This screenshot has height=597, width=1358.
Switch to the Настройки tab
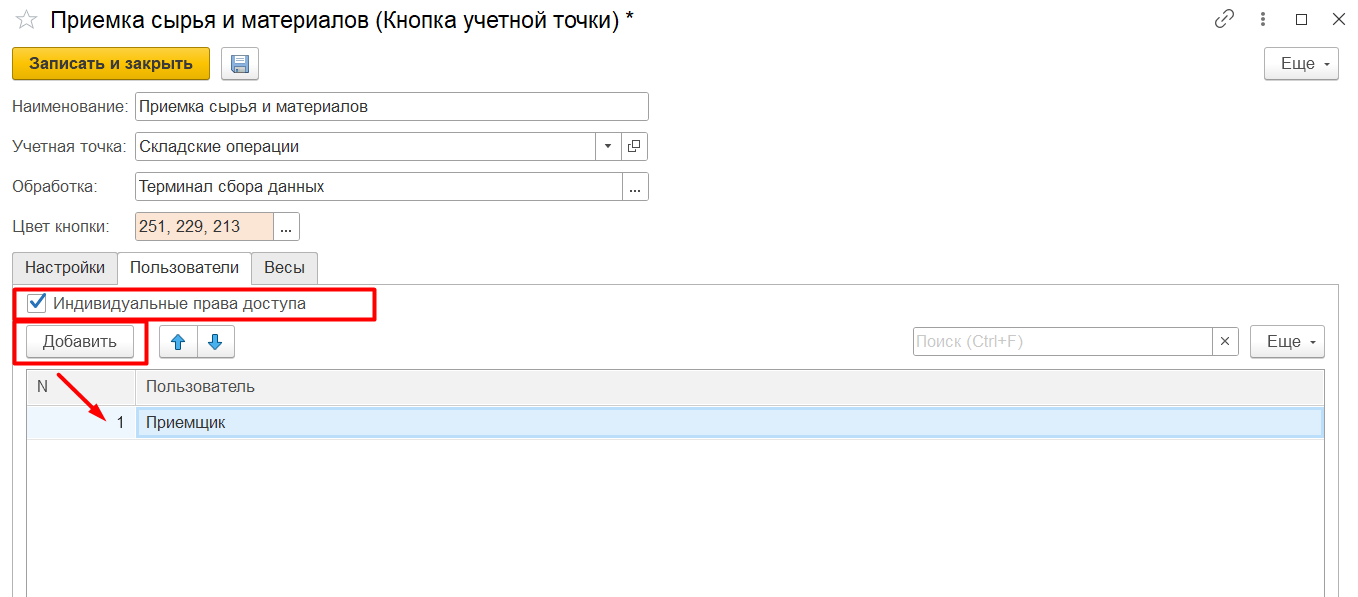[65, 268]
